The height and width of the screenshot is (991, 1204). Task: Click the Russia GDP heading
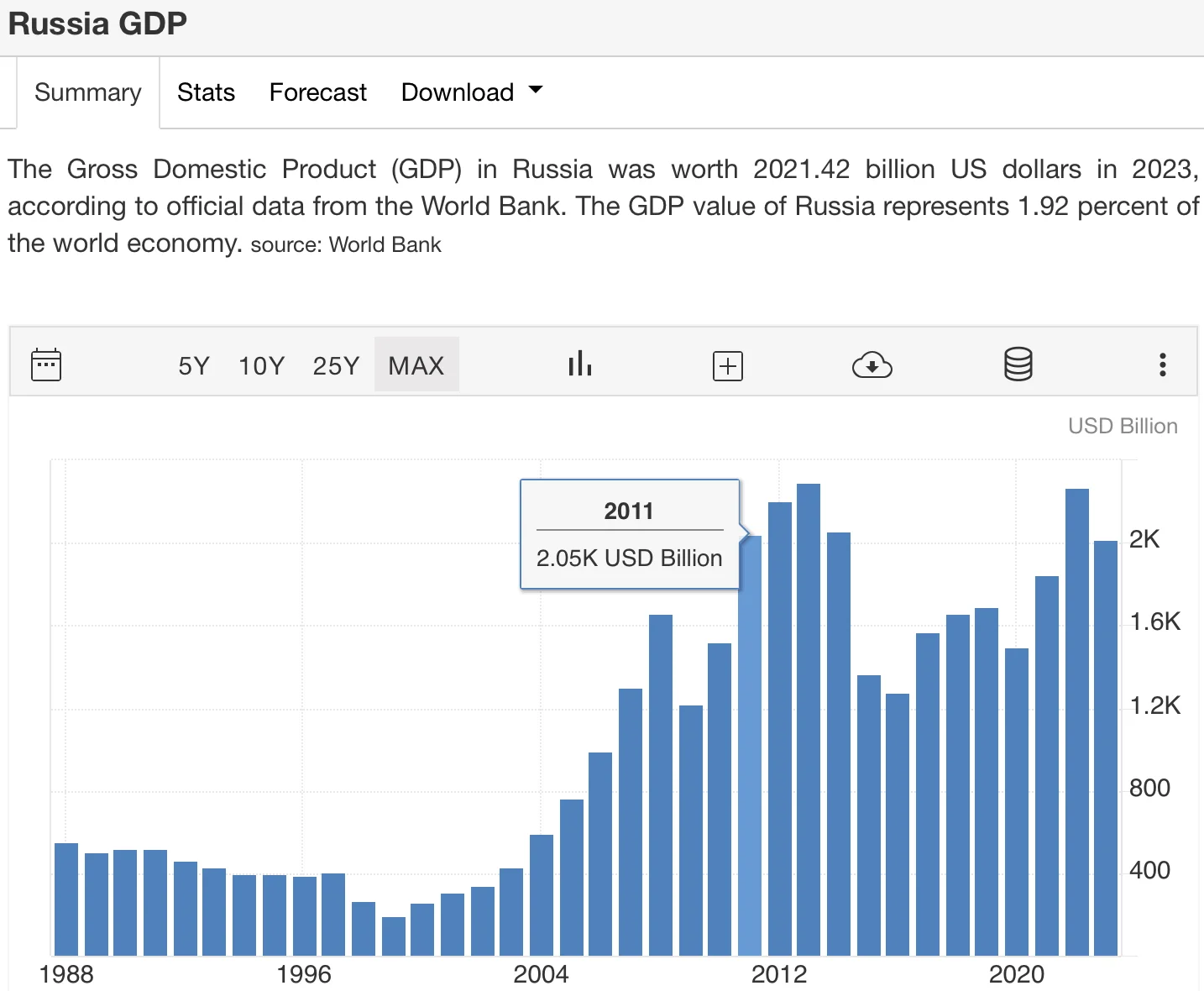pyautogui.click(x=97, y=24)
